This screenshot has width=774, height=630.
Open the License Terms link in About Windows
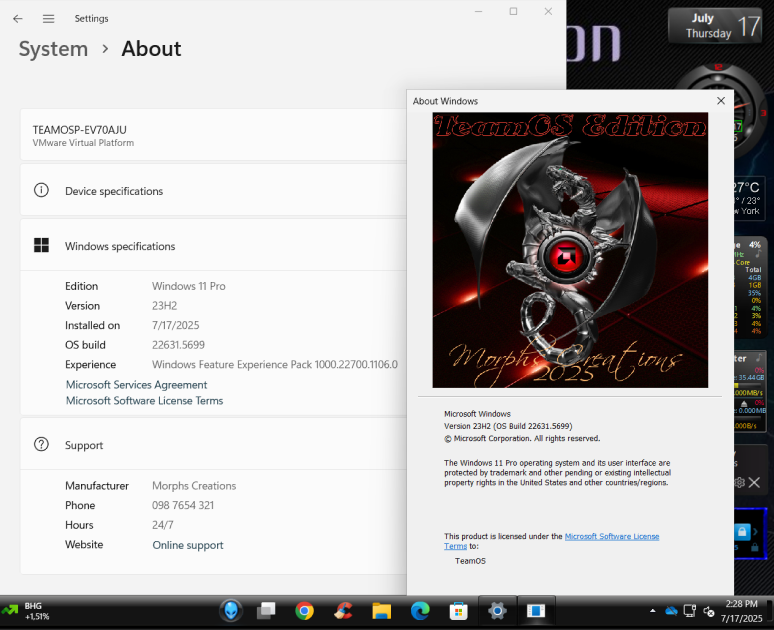(x=612, y=536)
